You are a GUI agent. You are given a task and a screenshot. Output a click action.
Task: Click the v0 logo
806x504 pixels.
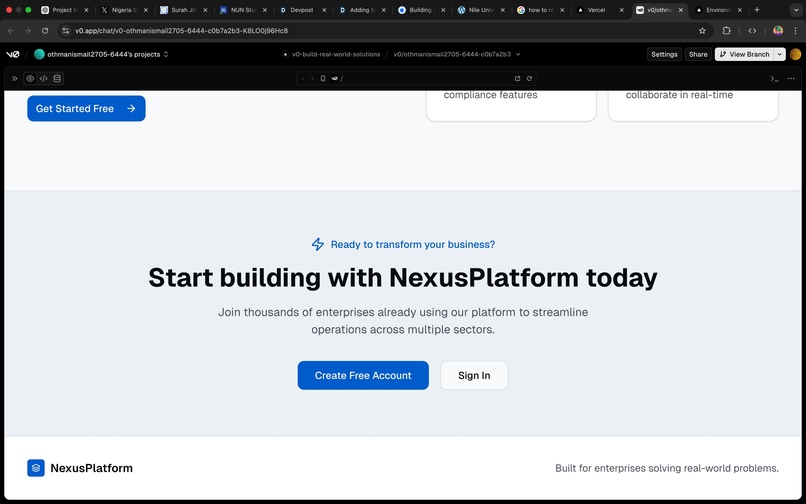[x=13, y=54]
